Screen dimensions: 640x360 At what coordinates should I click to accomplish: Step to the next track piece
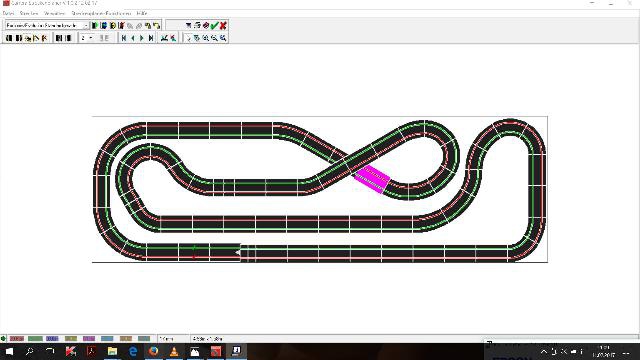(x=142, y=38)
